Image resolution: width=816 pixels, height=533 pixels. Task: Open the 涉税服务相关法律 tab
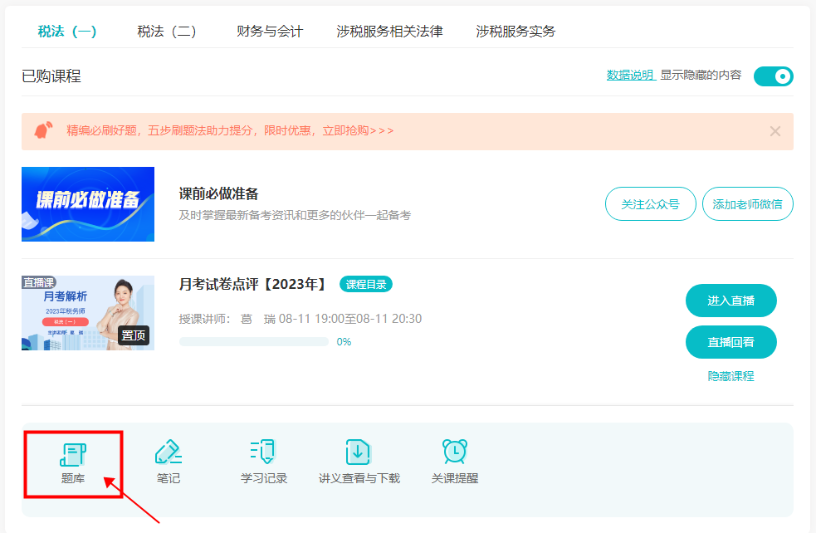390,31
